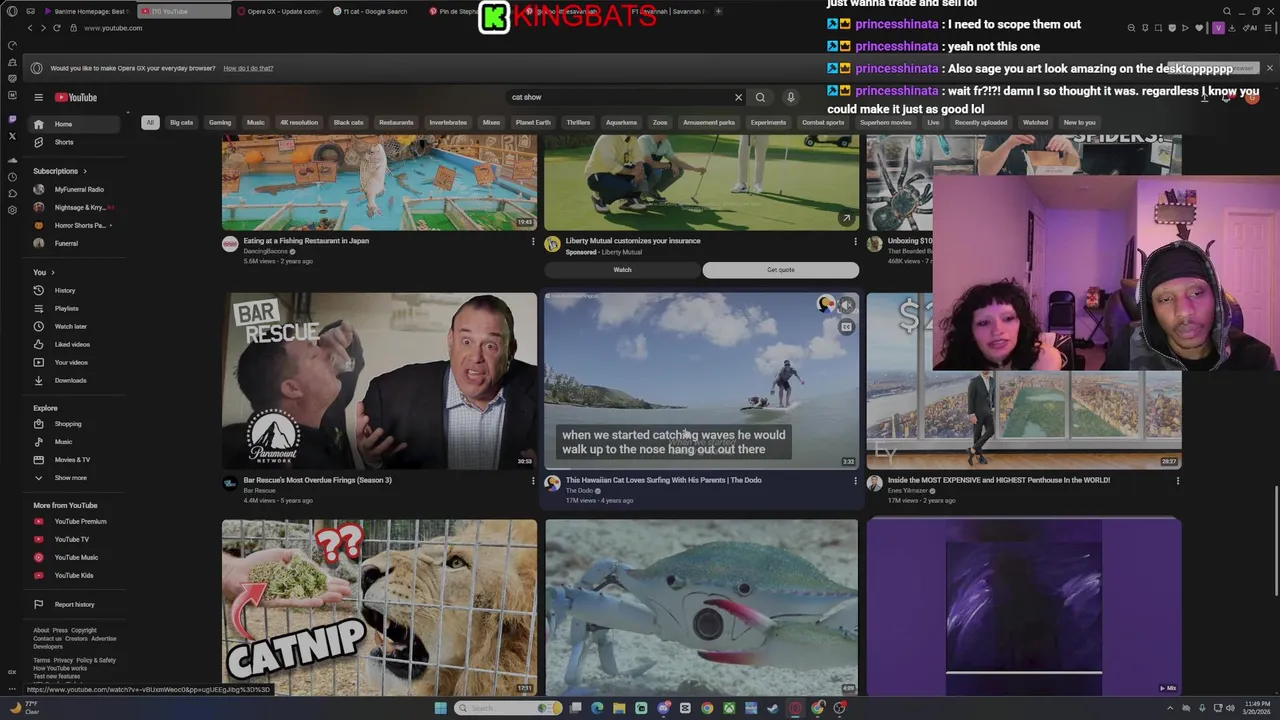Open Home in YouTube sidebar
This screenshot has width=1280, height=720.
pos(76,124)
